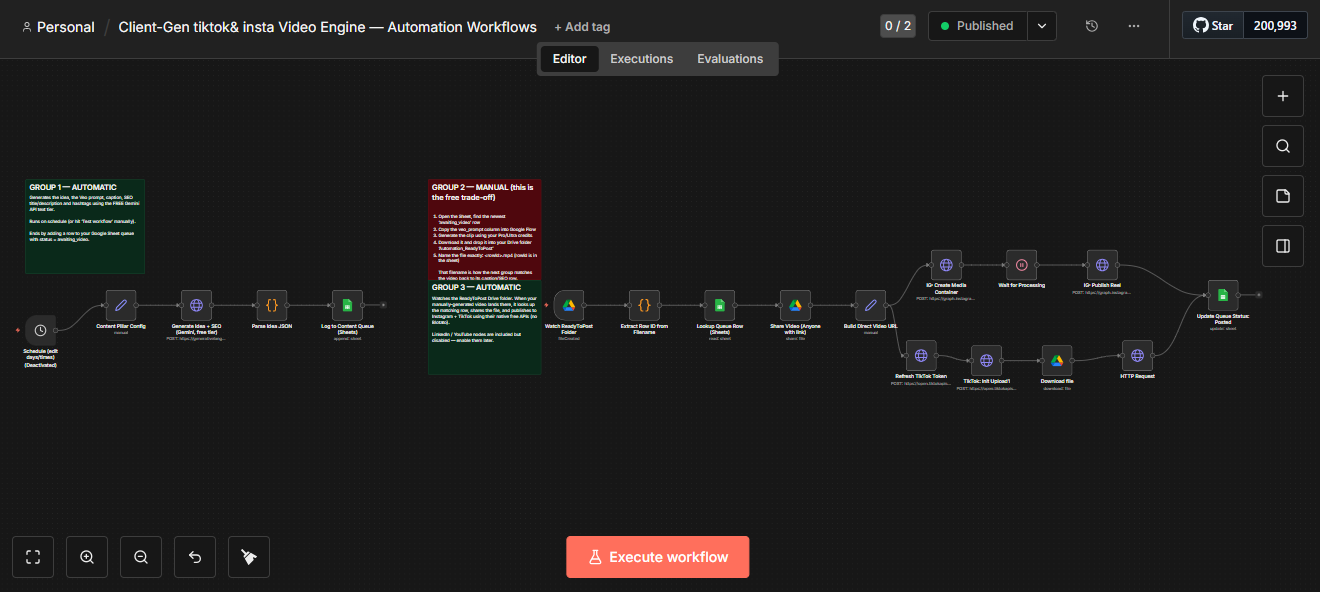
Task: Zoom out of the canvas
Action: pyautogui.click(x=141, y=557)
